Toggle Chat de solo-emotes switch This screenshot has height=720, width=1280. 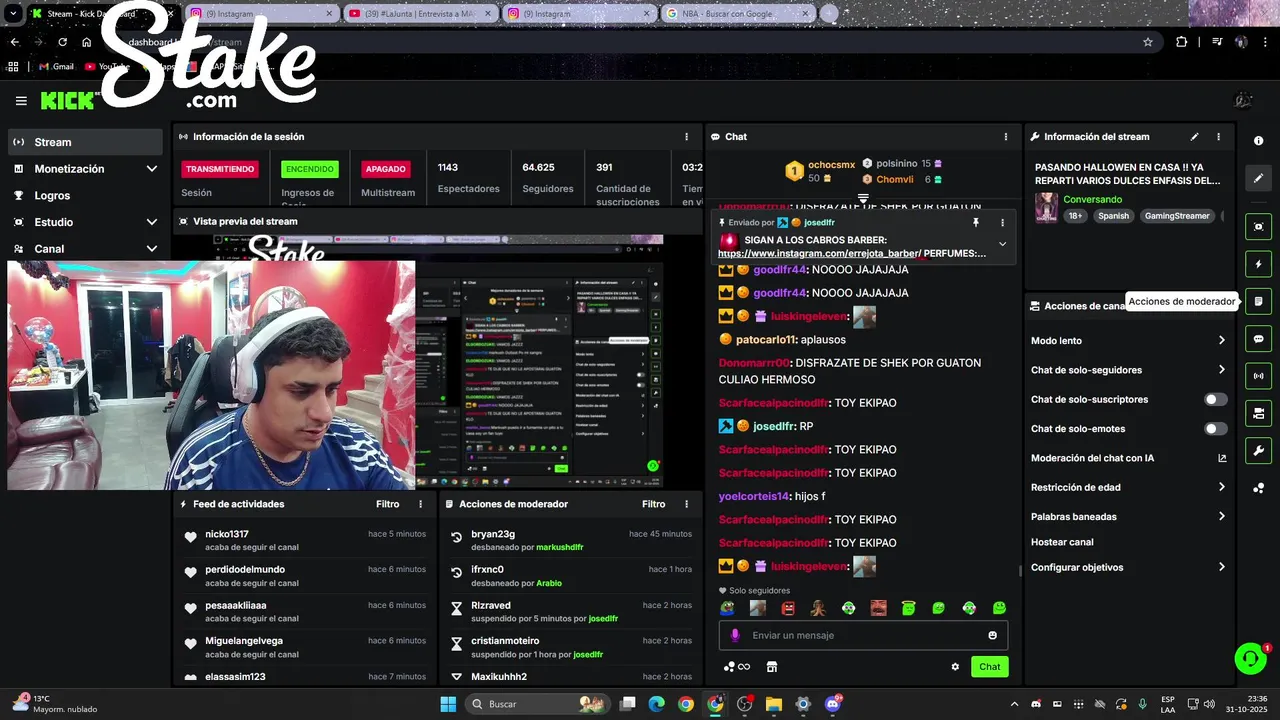point(1215,429)
